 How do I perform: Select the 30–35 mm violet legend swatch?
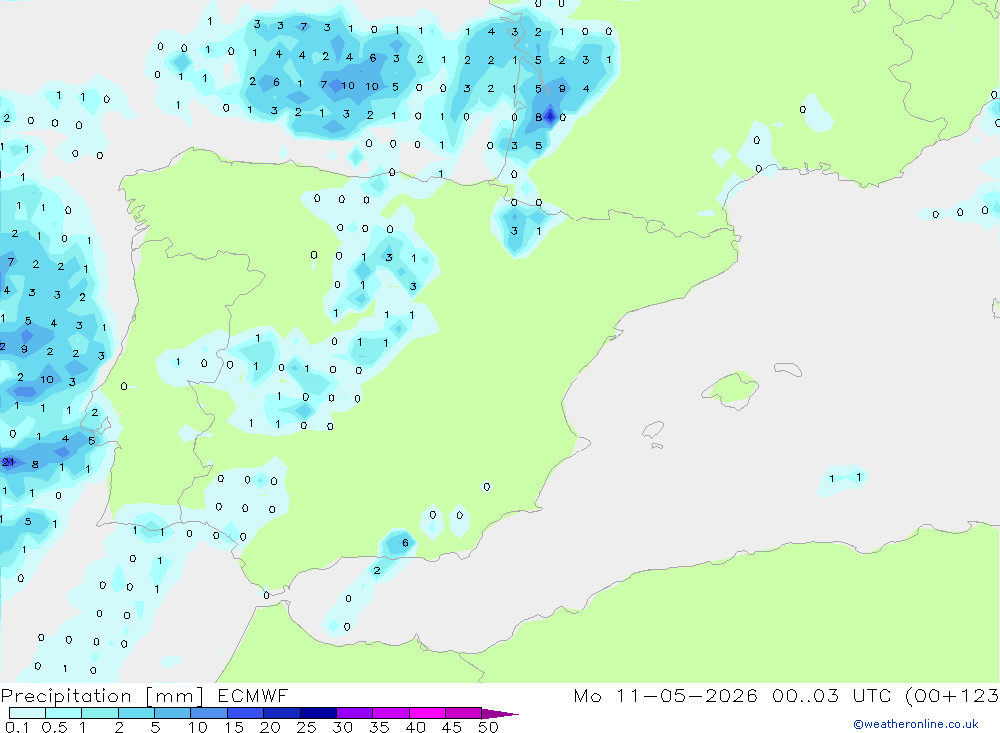click(355, 713)
